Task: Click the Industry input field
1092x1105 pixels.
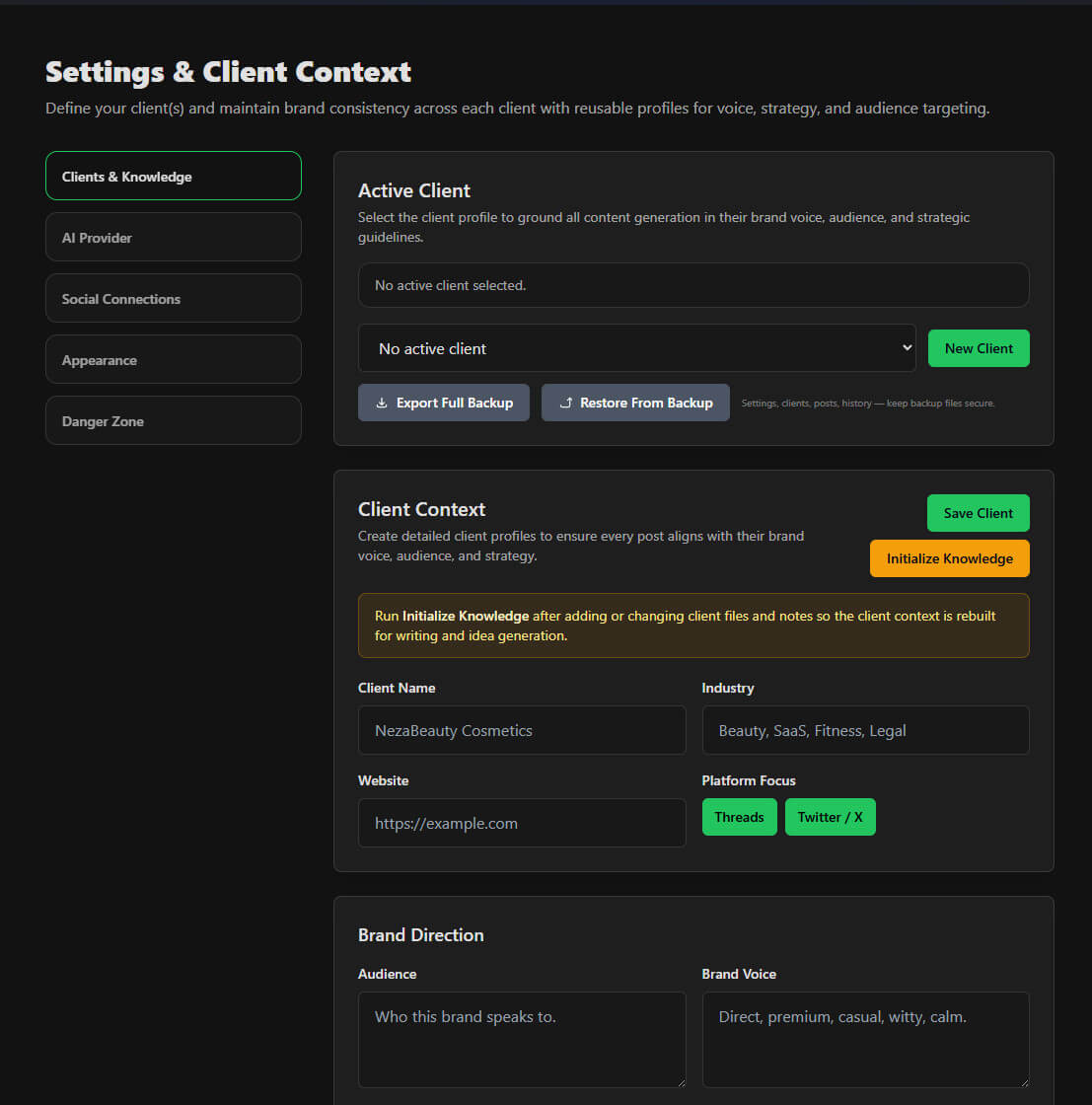Action: click(865, 730)
